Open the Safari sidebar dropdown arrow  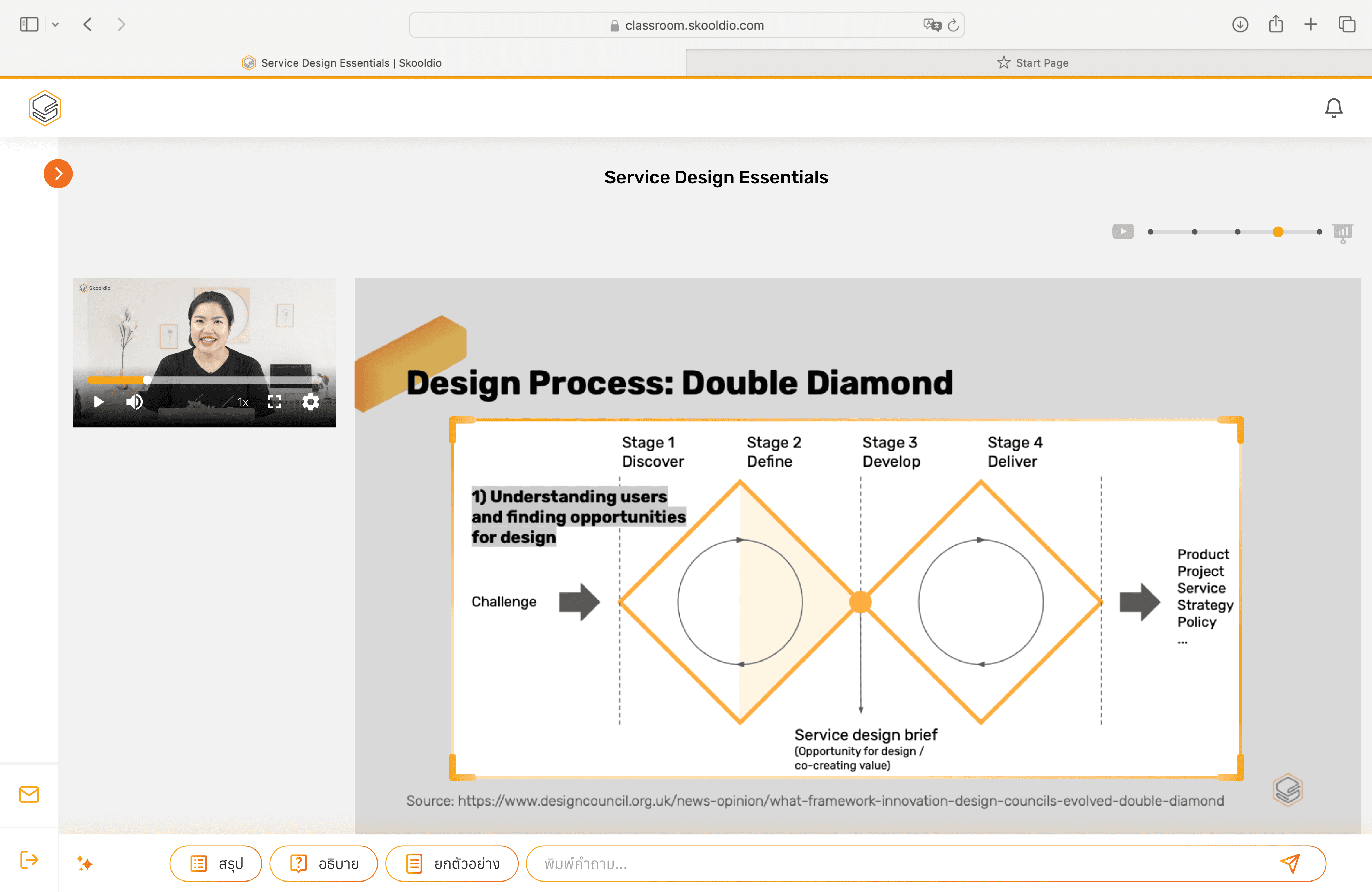coord(55,25)
